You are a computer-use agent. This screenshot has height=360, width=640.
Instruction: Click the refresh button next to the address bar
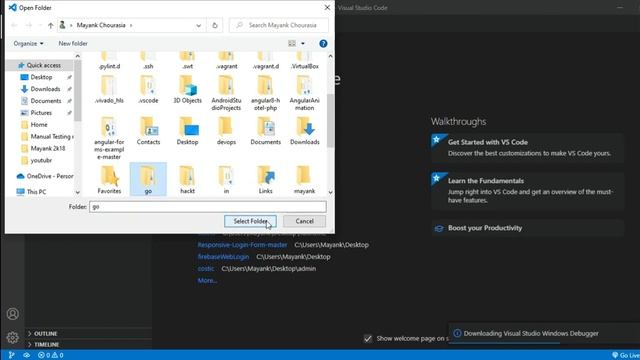click(215, 25)
